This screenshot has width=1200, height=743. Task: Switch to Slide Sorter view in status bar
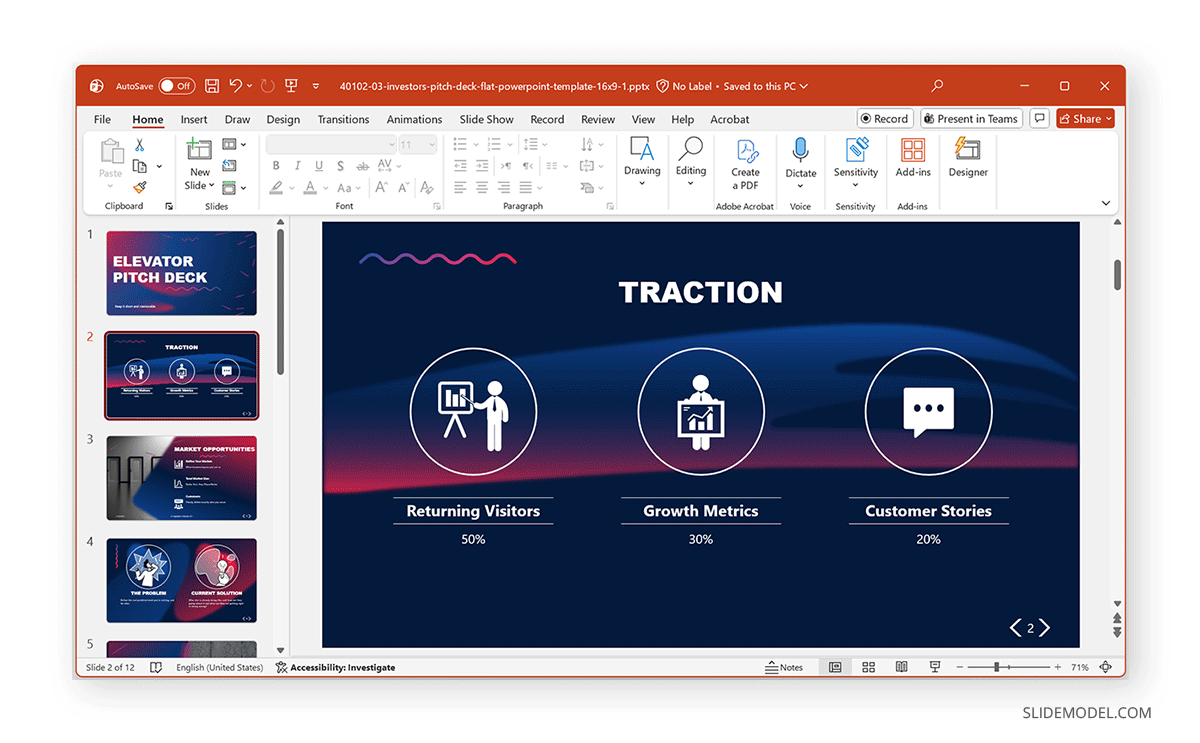[x=868, y=667]
